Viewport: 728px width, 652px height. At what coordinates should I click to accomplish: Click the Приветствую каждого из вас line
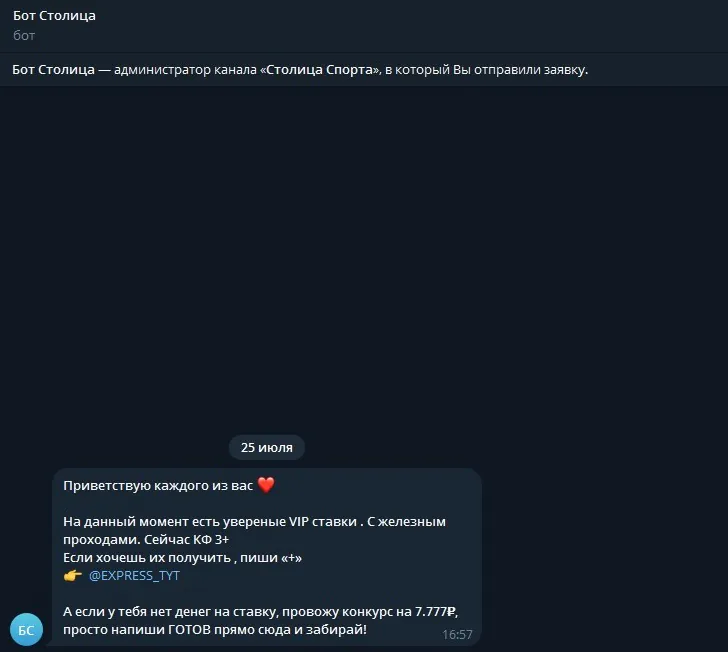click(158, 486)
